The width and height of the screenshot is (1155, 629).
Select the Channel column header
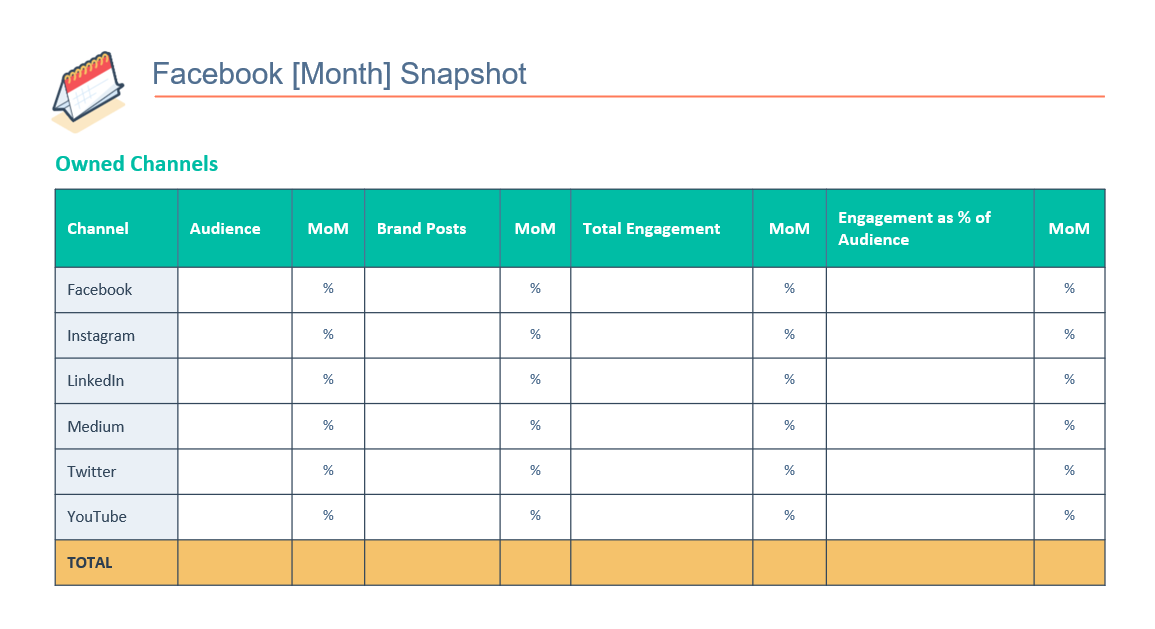98,228
